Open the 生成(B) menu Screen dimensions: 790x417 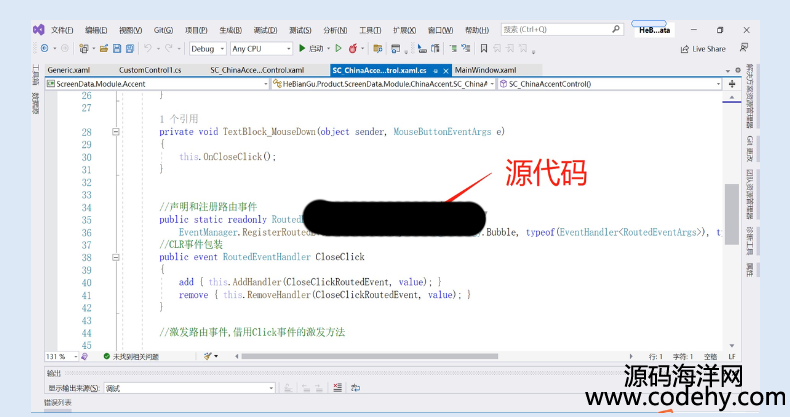(x=230, y=30)
